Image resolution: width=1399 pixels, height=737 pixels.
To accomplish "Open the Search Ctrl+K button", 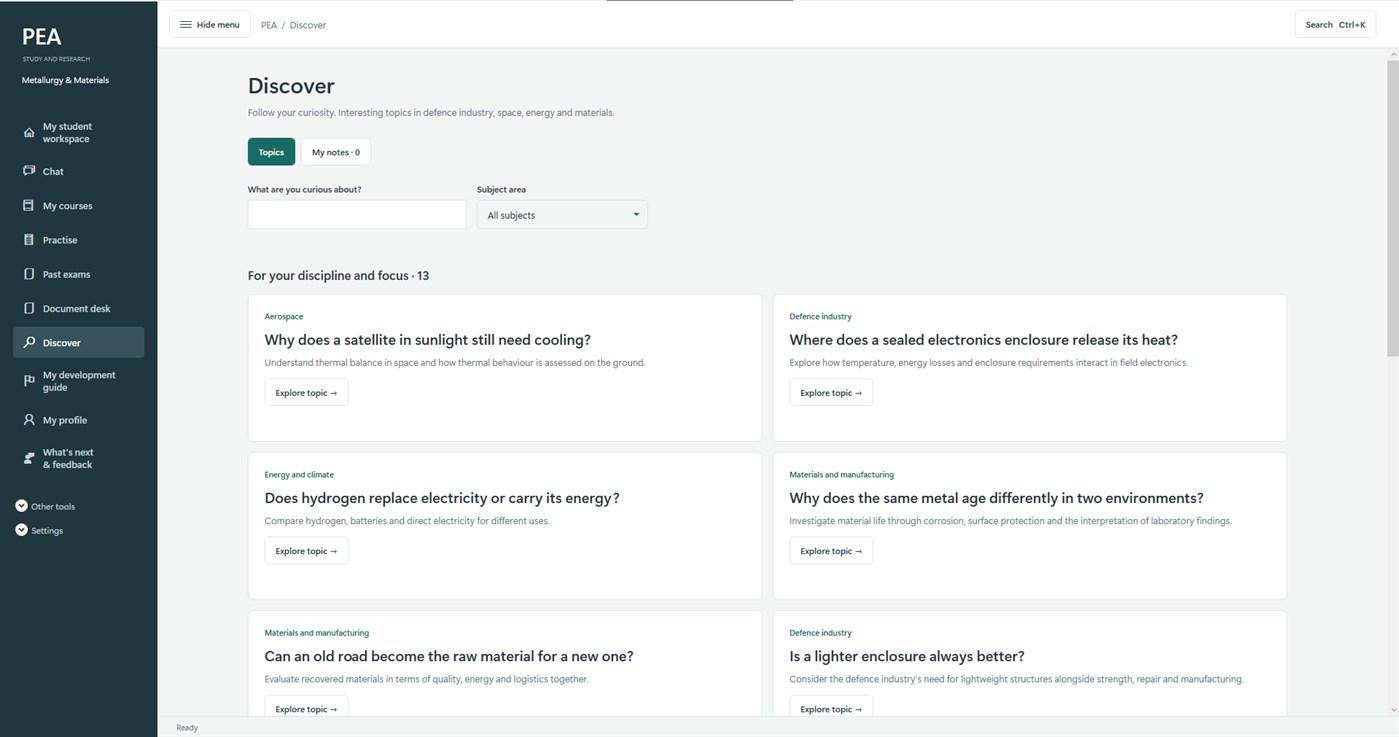I will [x=1335, y=25].
